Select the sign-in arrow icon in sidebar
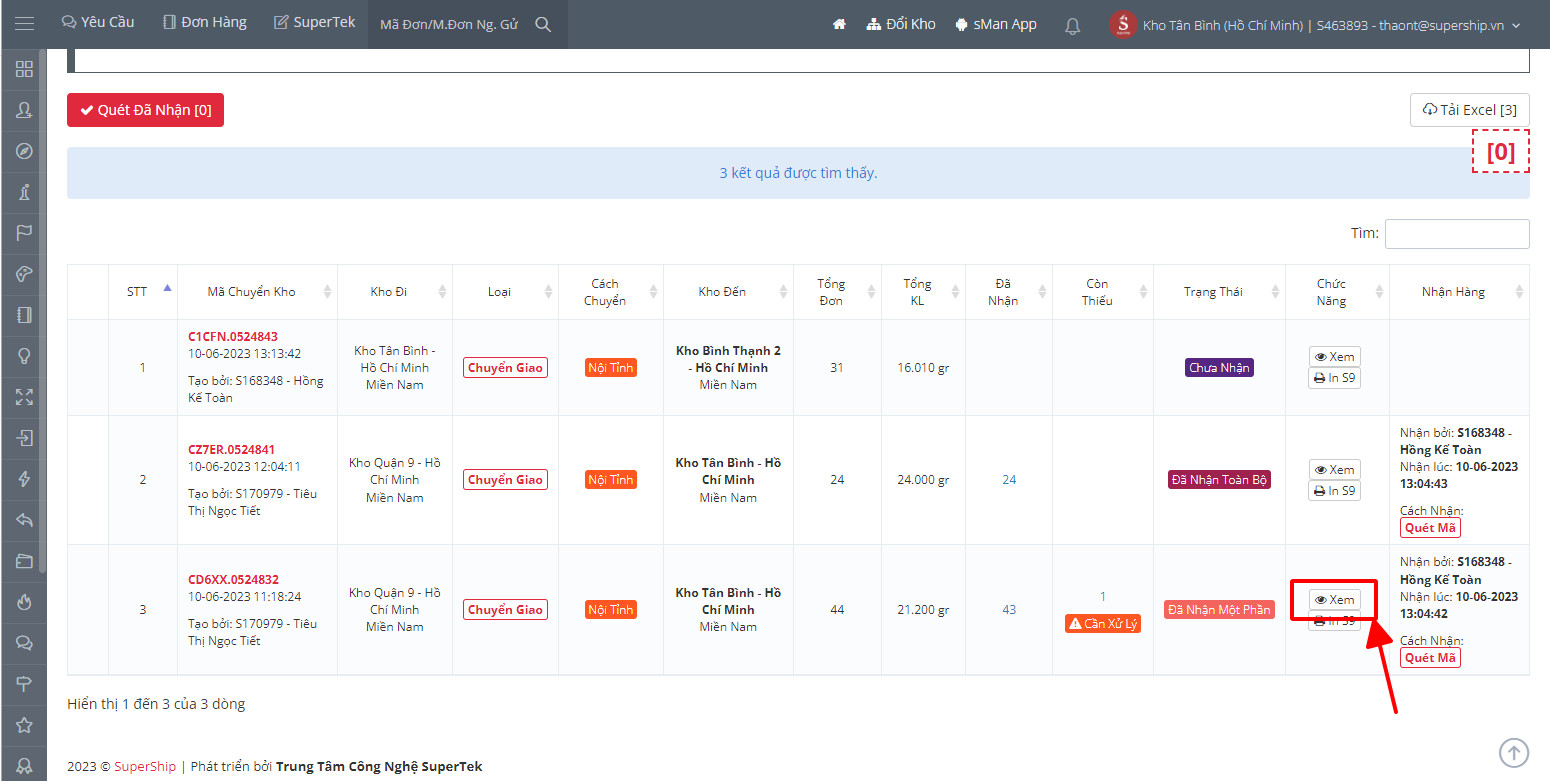Viewport: 1550px width, 781px height. pos(24,438)
